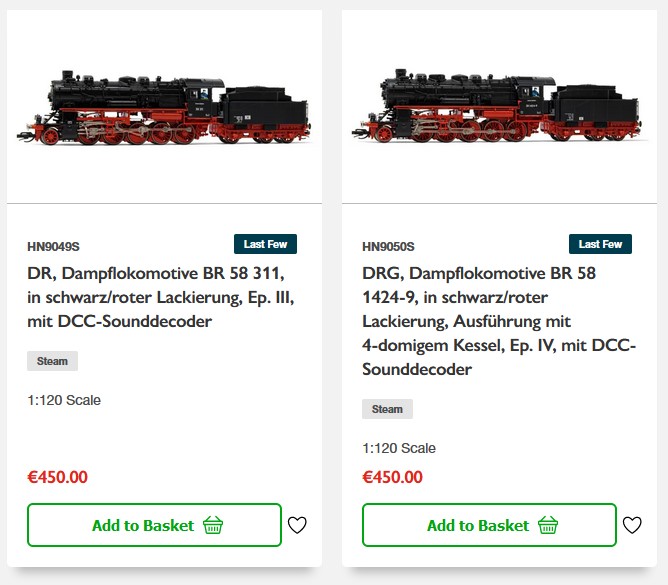The width and height of the screenshot is (668, 585).
Task: Click basket icon on HN9050S button
Action: (548, 525)
